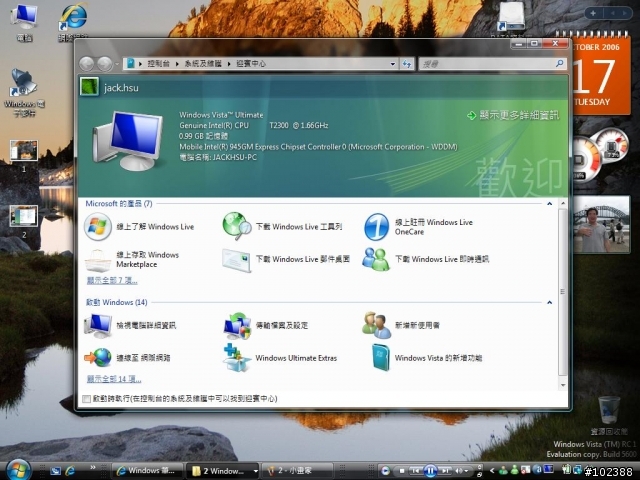The image size is (640, 480).
Task: Click the data drive desktop shortcut
Action: (x=511, y=19)
